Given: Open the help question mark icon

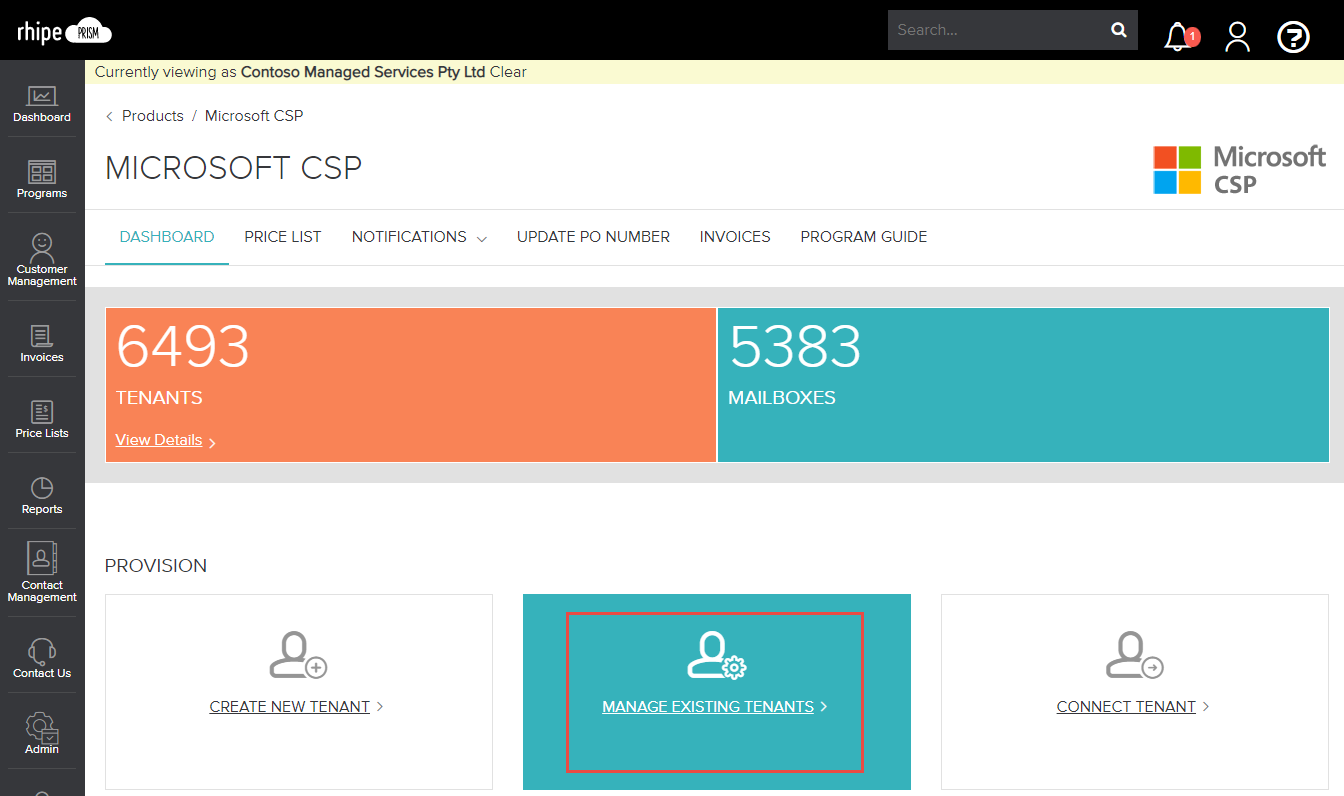Looking at the screenshot, I should [x=1293, y=37].
